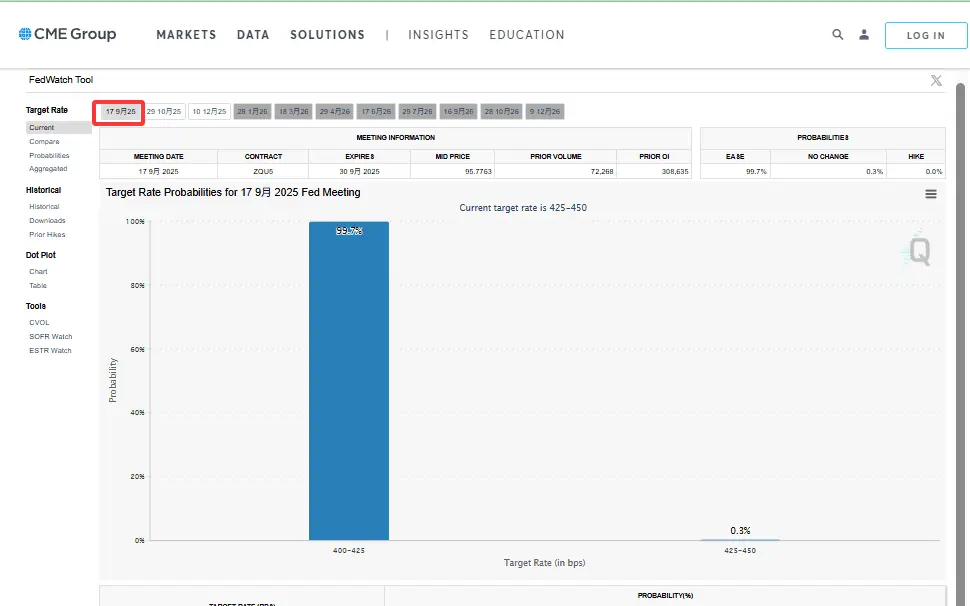Open Aggregated under Target Rate
The image size is (970, 606).
[48, 169]
